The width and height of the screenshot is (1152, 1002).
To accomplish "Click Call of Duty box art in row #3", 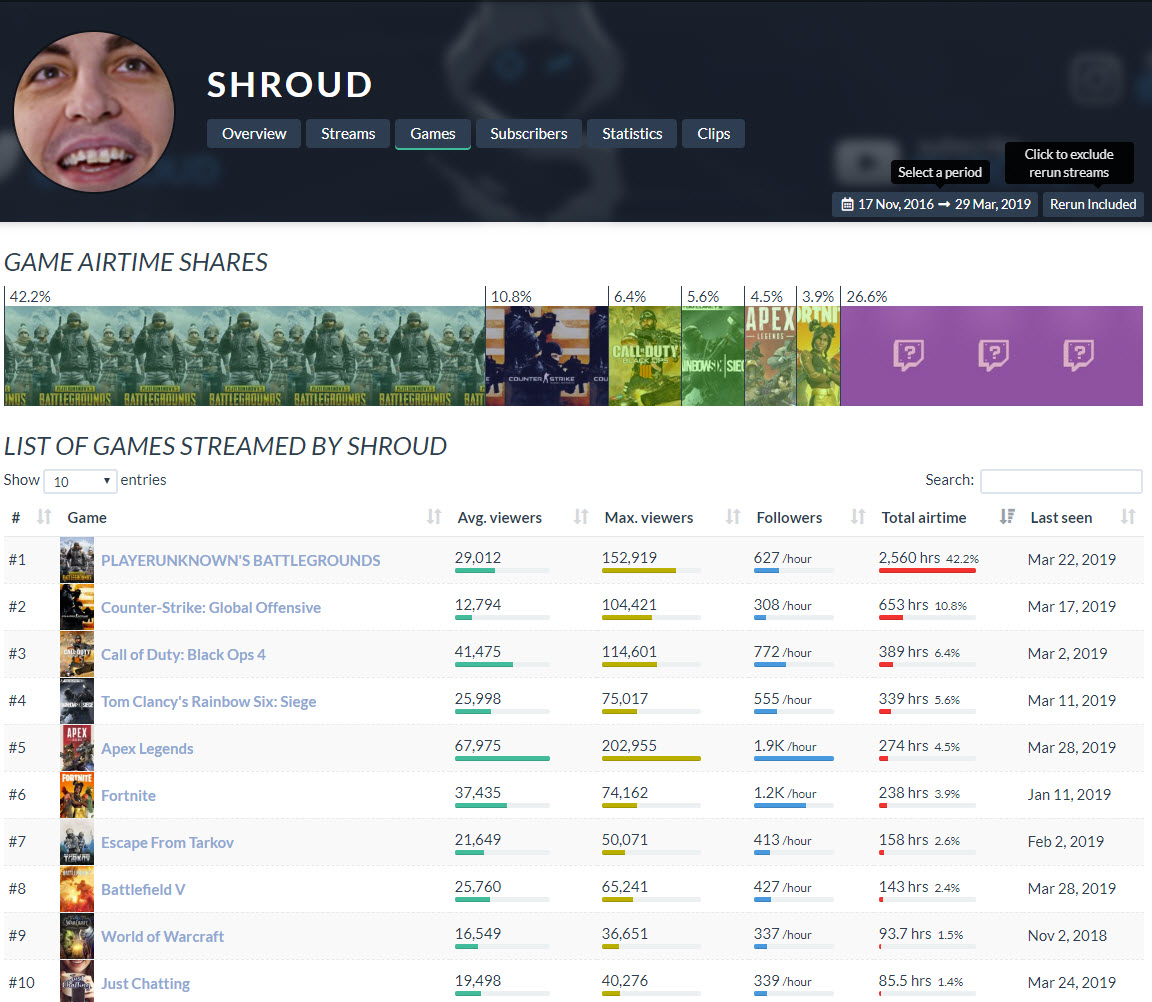I will [77, 654].
